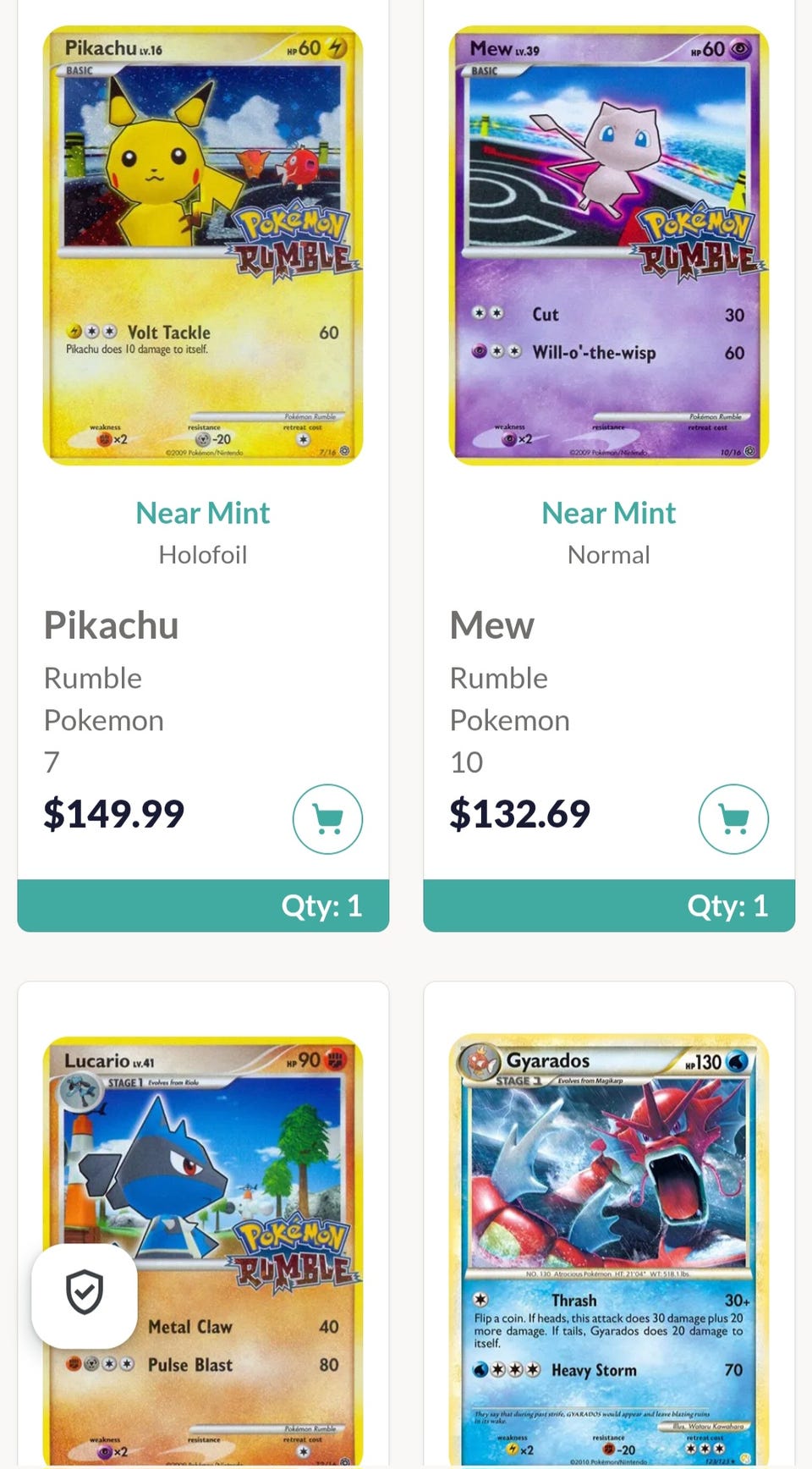Image resolution: width=812 pixels, height=1469 pixels.
Task: Open the Mew product title
Action: pos(491,625)
